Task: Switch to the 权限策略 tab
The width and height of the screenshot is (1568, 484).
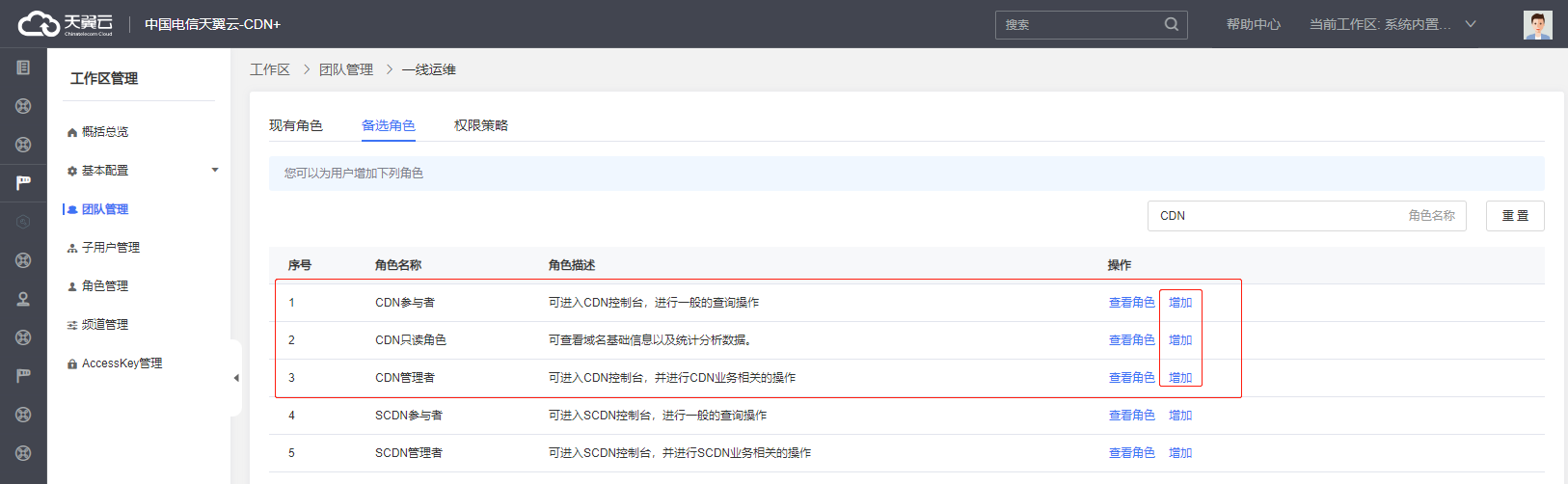Action: pos(480,125)
